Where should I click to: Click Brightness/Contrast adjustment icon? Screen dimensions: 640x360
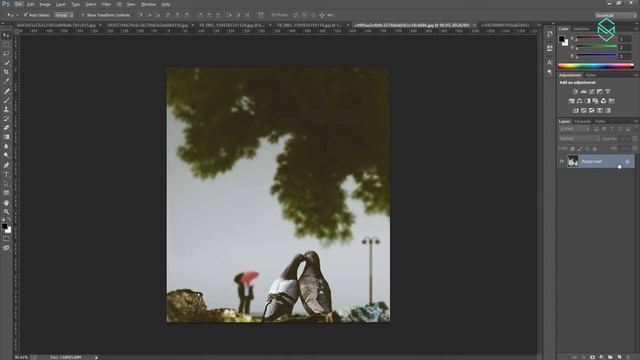[575, 92]
